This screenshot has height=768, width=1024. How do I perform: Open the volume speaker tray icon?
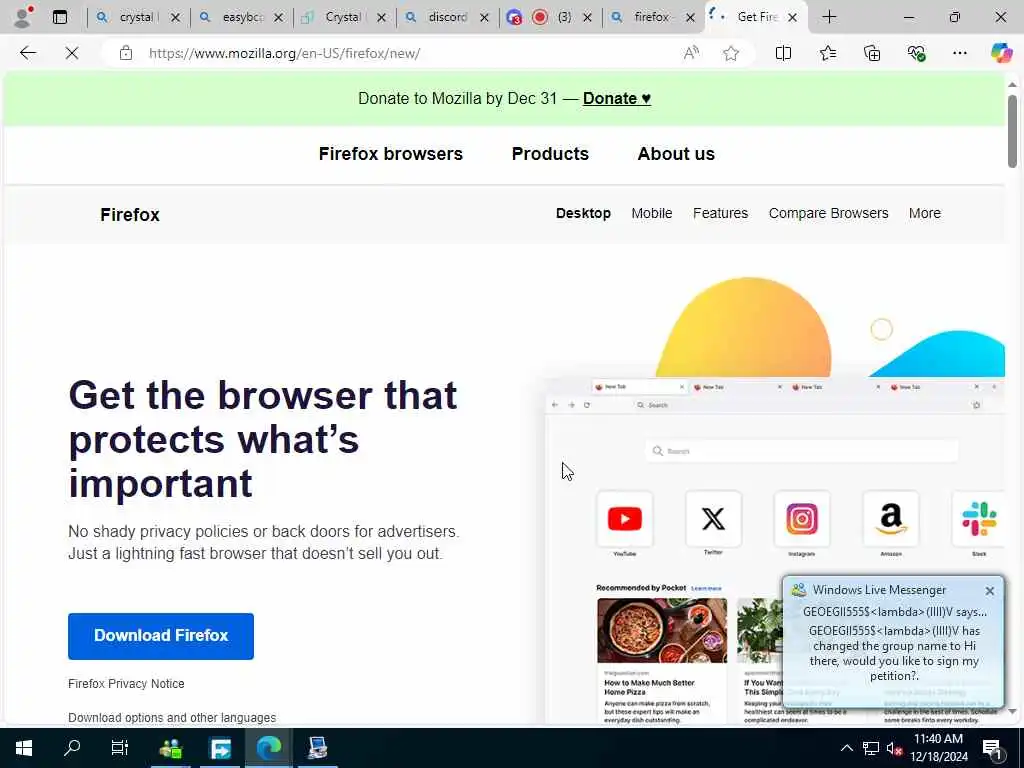click(x=893, y=748)
